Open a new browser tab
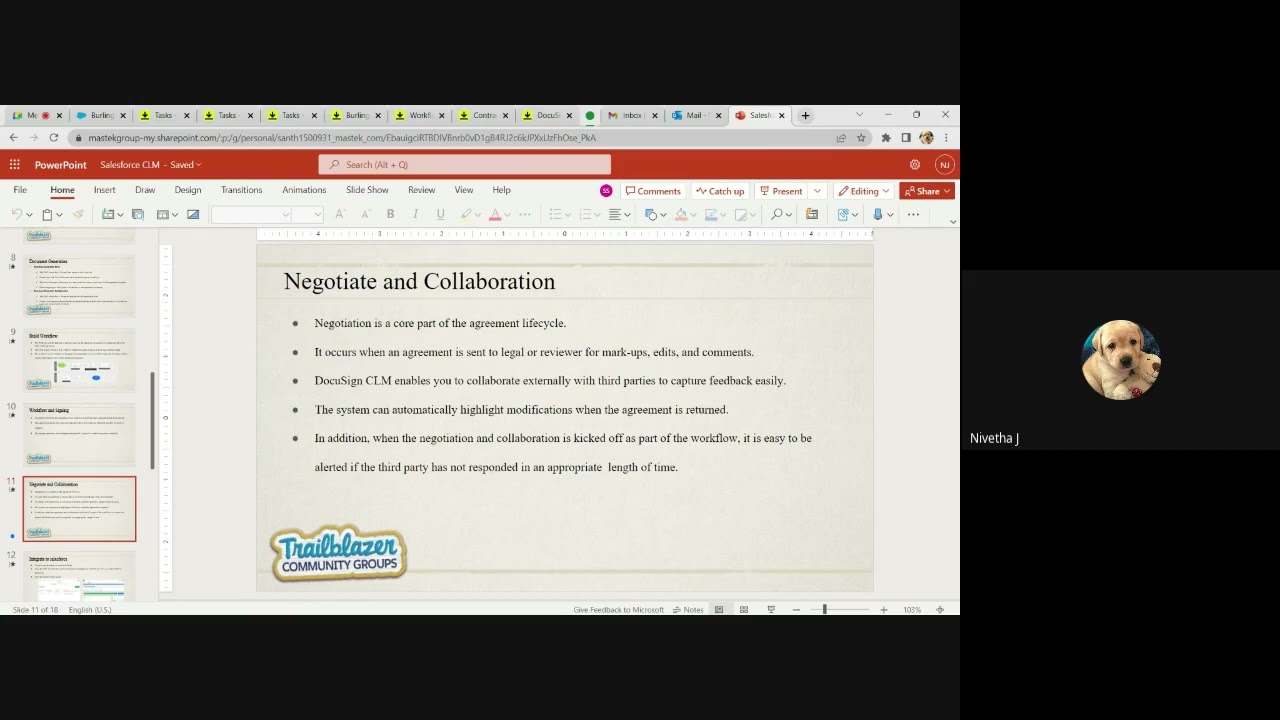 (805, 115)
